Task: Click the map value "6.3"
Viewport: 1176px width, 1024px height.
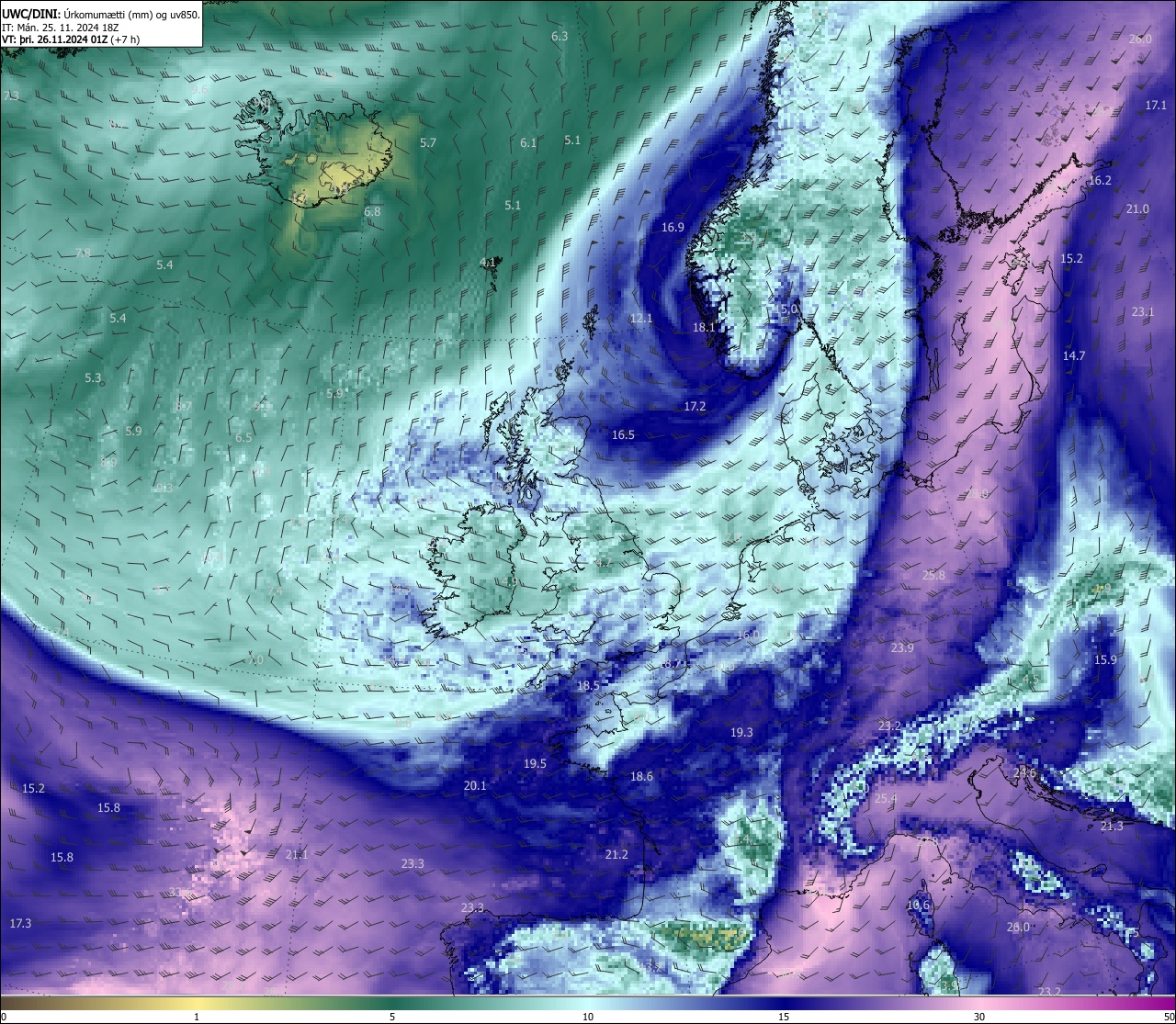Action: click(560, 36)
